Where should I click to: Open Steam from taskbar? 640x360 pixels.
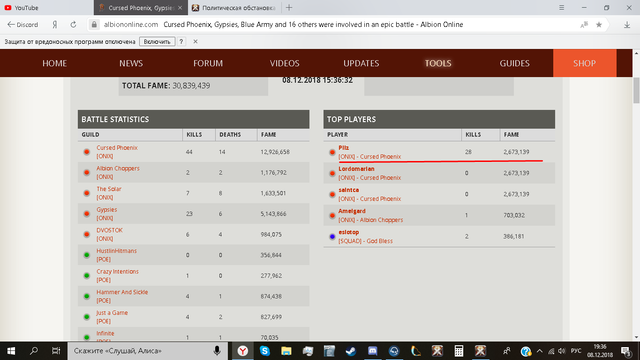351,351
